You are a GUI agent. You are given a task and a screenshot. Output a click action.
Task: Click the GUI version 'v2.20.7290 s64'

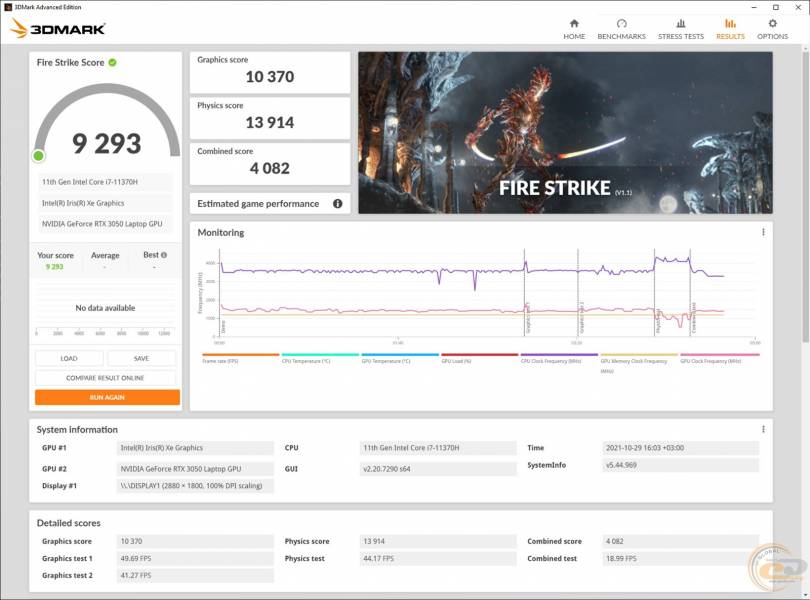pos(438,469)
